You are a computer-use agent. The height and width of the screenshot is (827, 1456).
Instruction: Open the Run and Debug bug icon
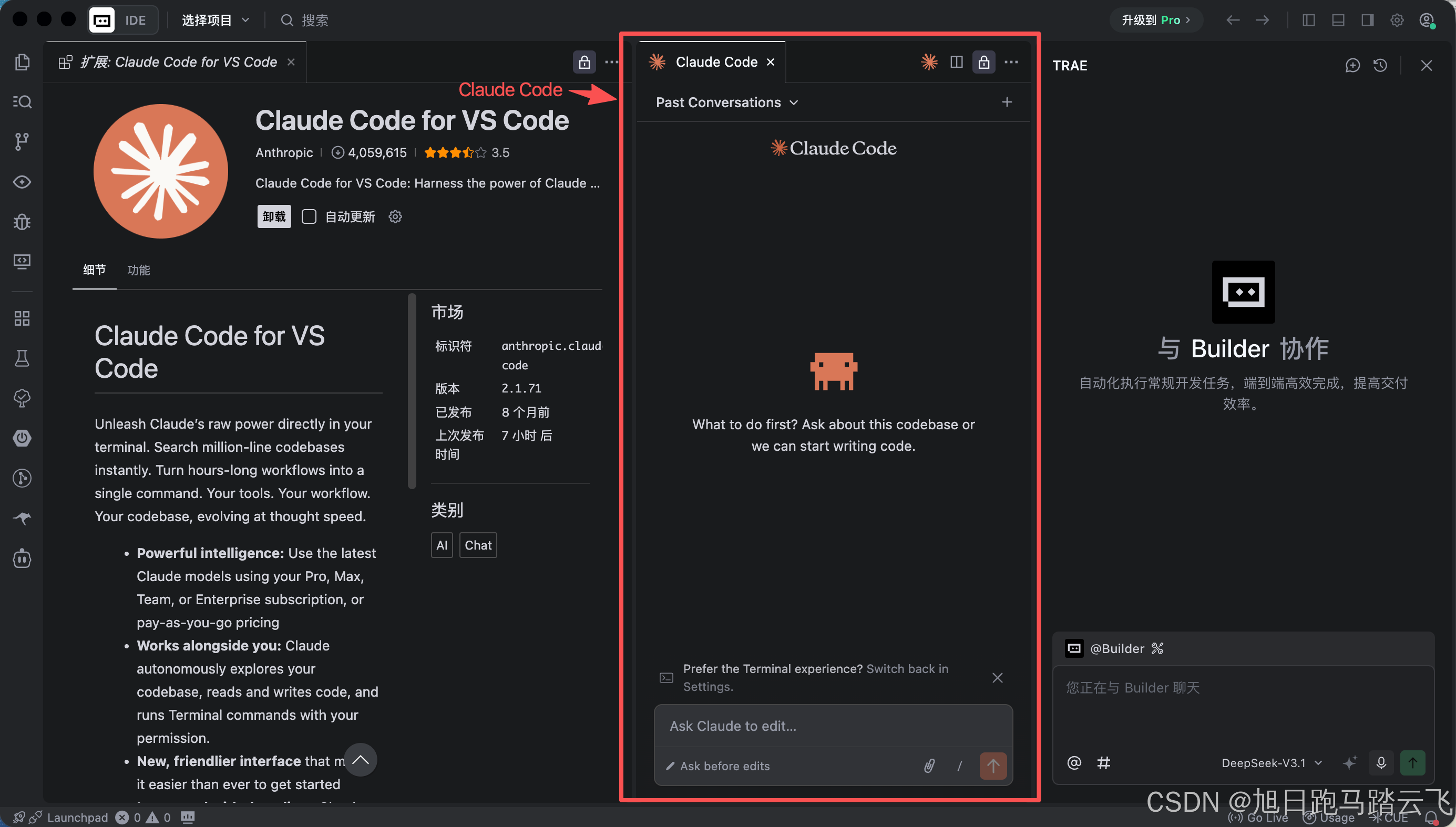coord(22,222)
